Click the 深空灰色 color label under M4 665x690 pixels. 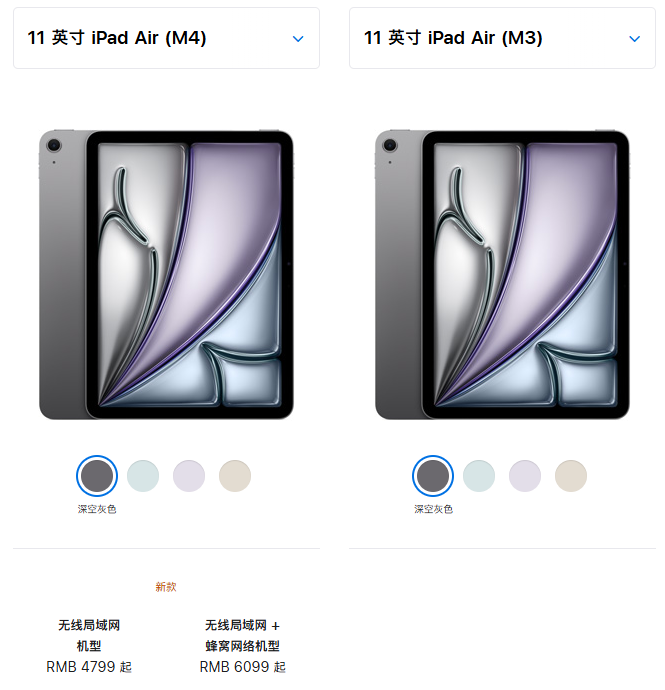tap(97, 509)
